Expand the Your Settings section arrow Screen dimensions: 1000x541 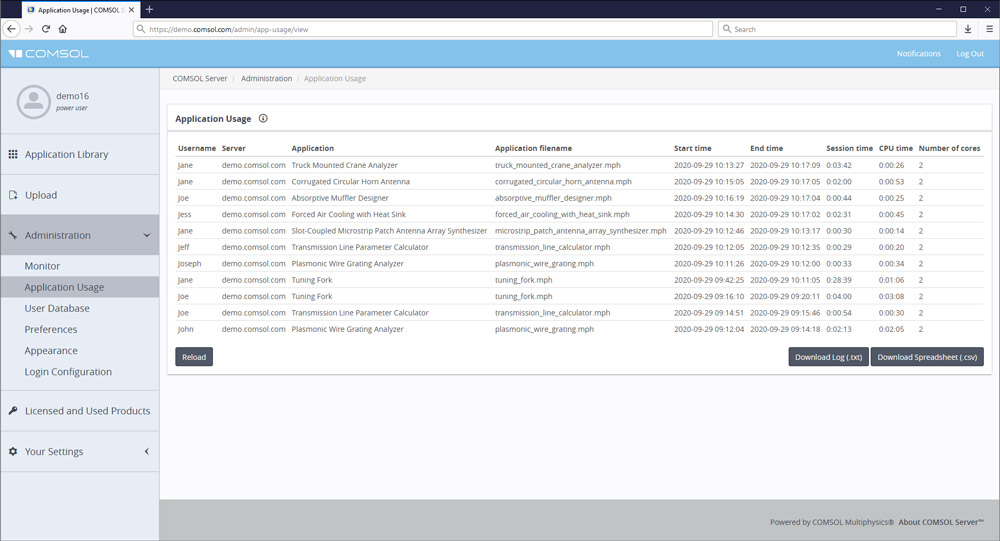tap(147, 452)
